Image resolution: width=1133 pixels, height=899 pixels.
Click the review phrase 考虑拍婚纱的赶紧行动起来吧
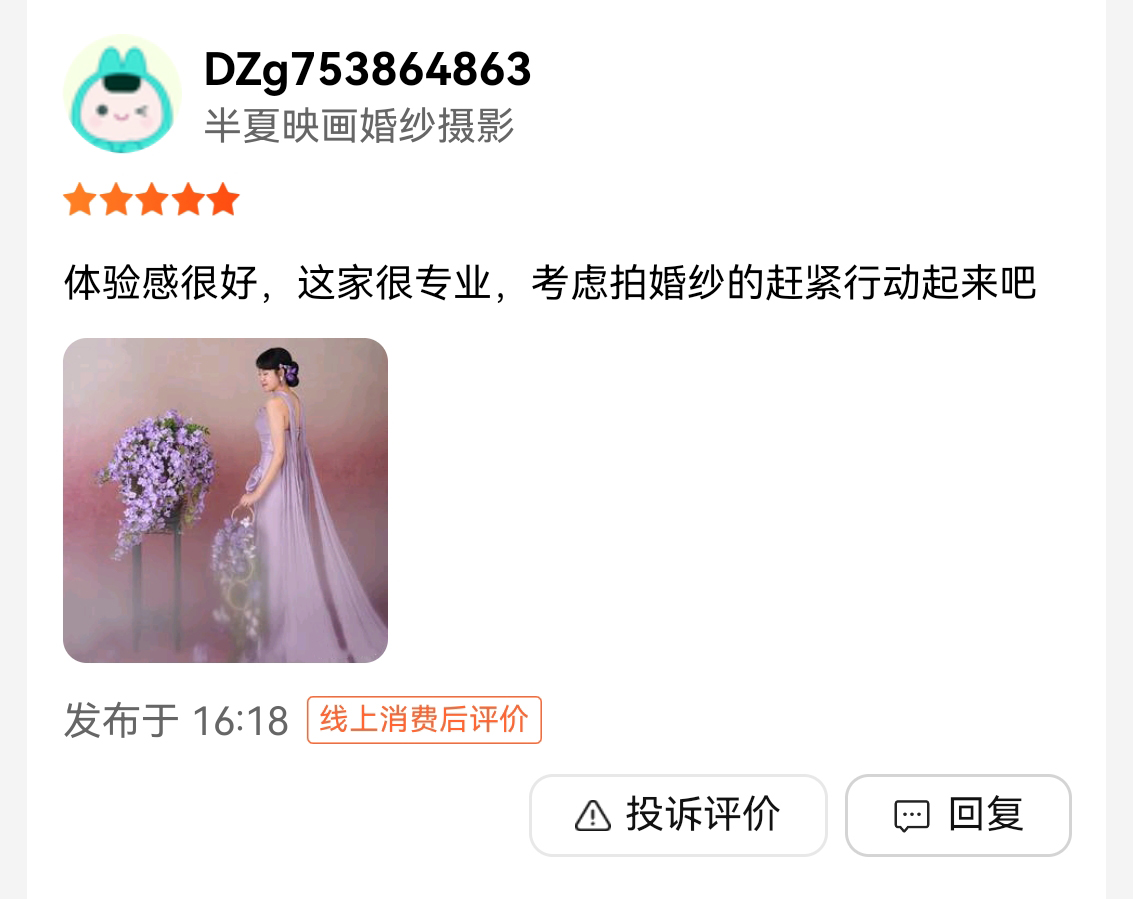784,283
